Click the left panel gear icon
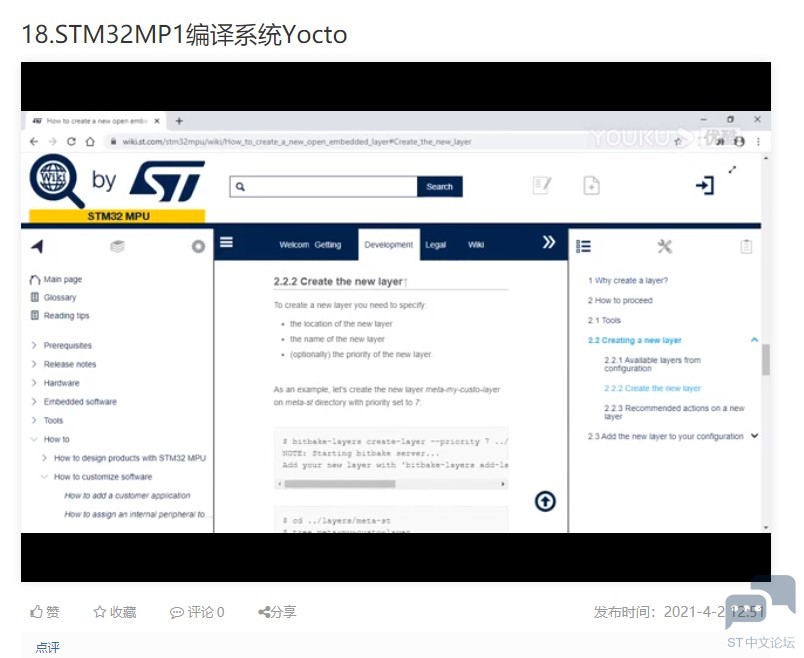This screenshot has width=804, height=658. [x=198, y=247]
